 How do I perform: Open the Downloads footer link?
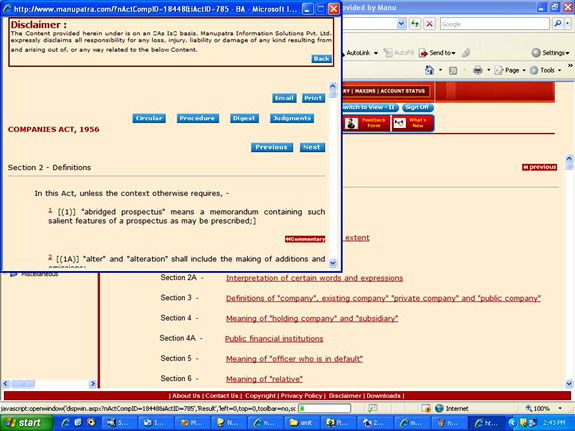[x=384, y=396]
